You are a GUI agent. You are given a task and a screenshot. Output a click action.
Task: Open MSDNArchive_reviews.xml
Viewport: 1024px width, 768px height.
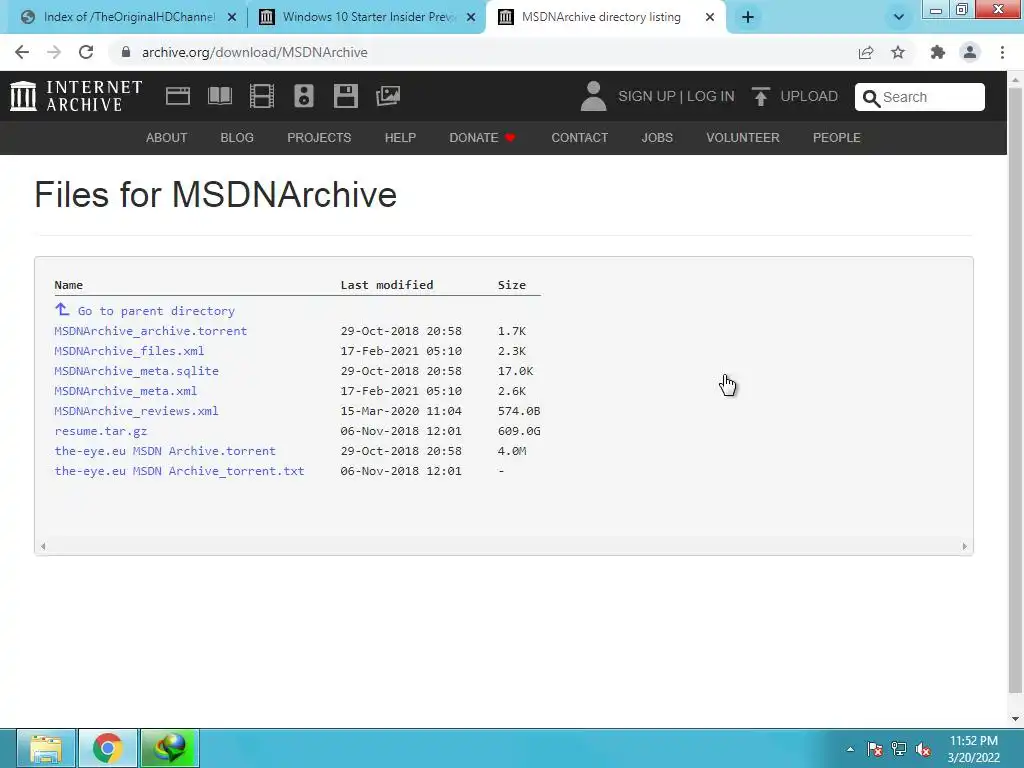click(x=136, y=411)
